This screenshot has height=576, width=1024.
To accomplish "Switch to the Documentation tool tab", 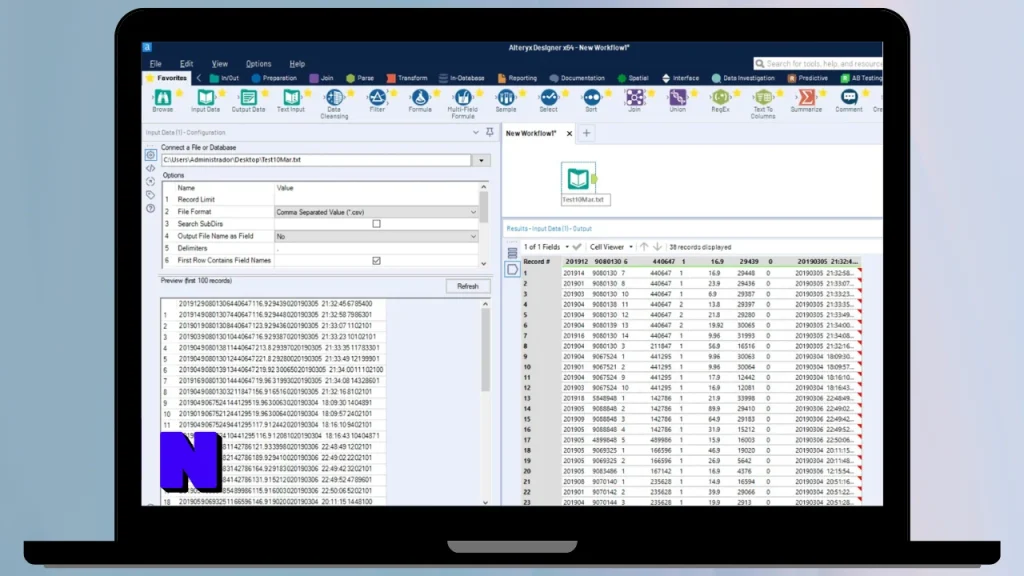I will click(x=577, y=78).
